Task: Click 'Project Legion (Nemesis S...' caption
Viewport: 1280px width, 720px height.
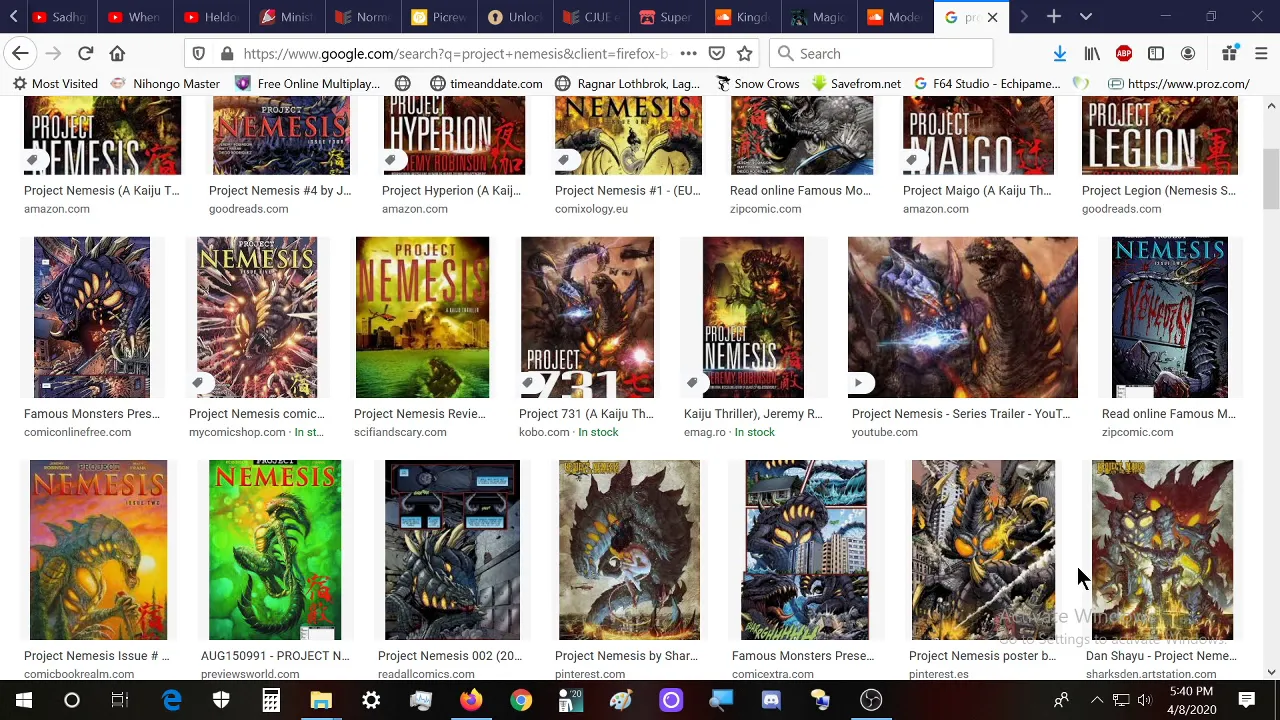Action: (x=1159, y=190)
